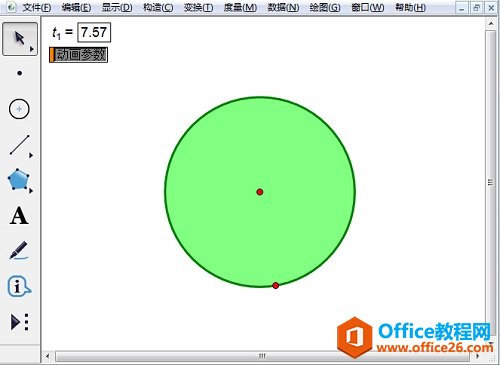Expand the polygon tool flyout triangle
The width and height of the screenshot is (500, 365).
tap(31, 191)
